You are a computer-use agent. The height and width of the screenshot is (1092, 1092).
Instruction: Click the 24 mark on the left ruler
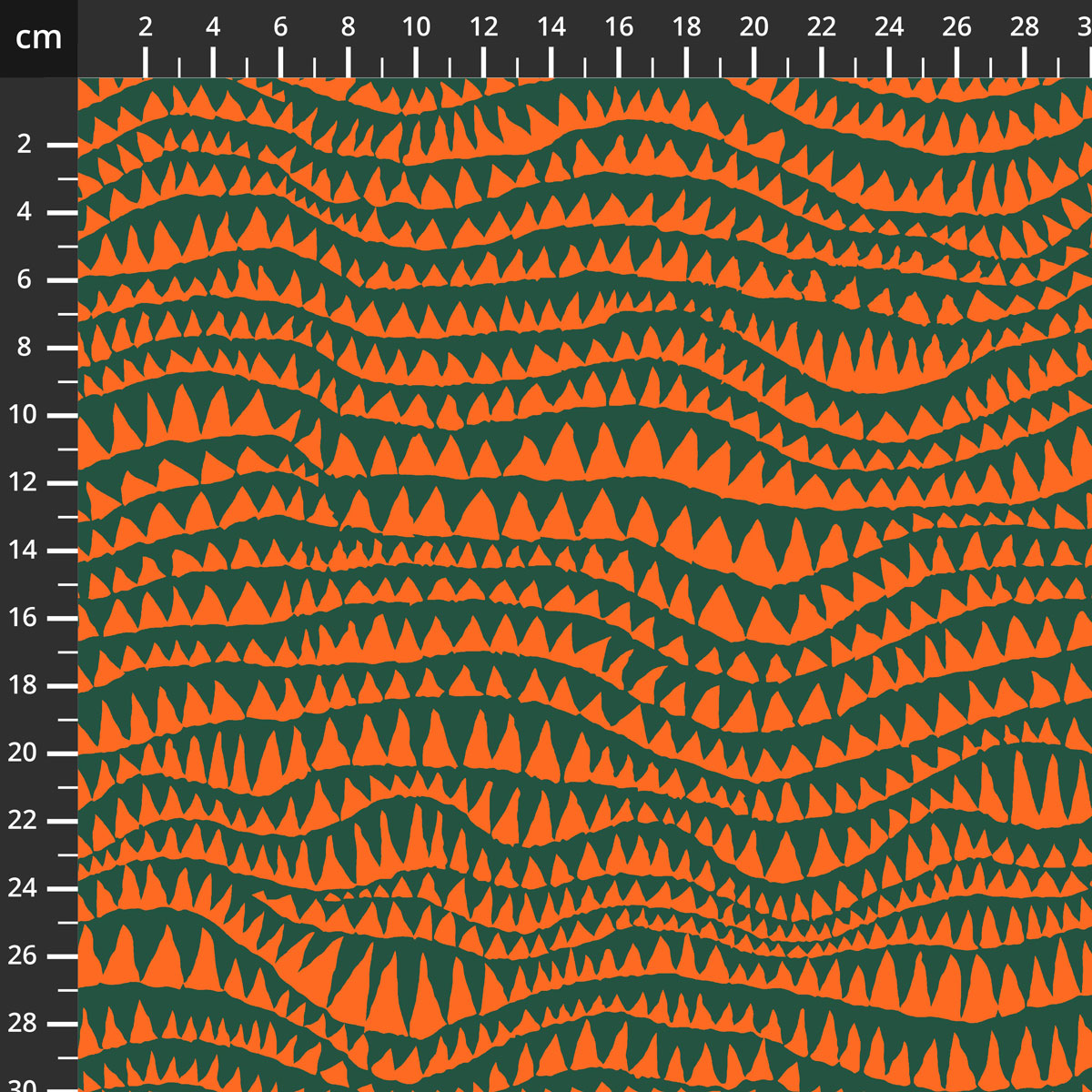click(22, 888)
